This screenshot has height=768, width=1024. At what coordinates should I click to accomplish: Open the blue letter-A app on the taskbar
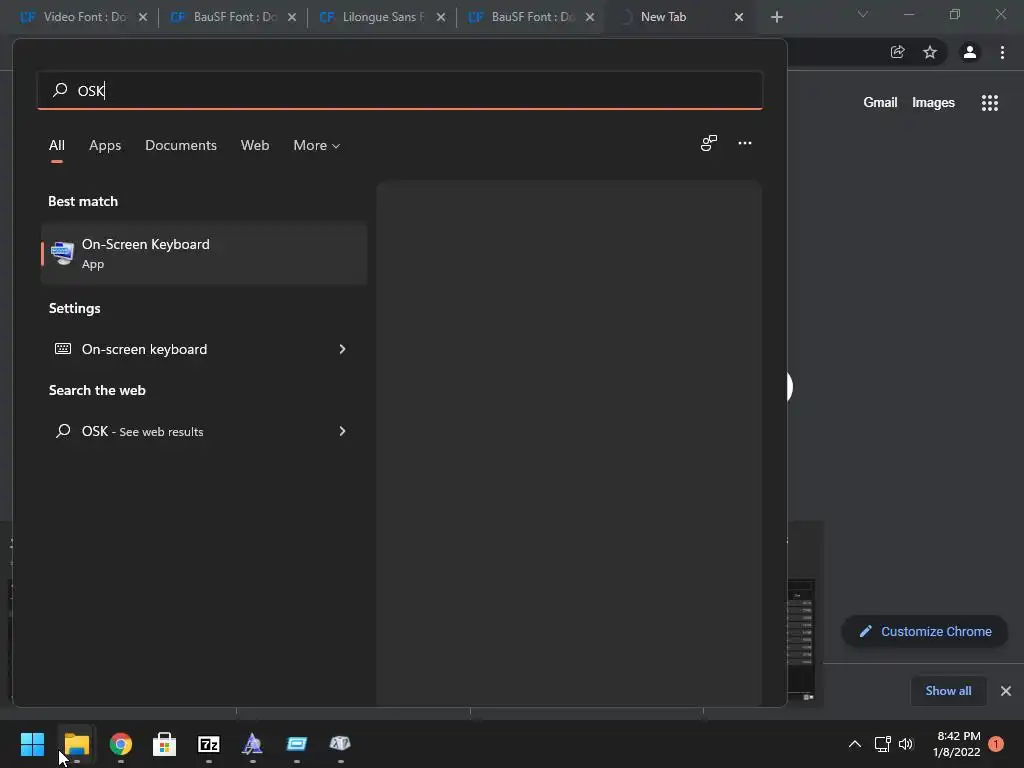coord(252,744)
